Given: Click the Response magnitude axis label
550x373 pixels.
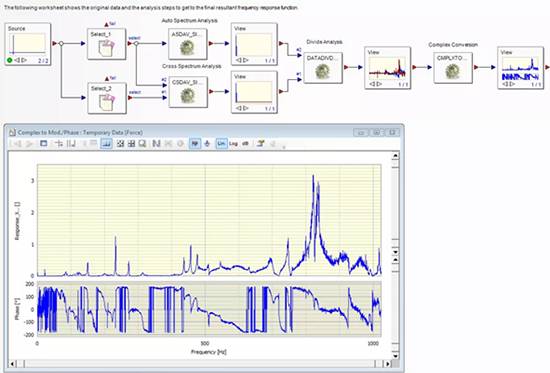Looking at the screenshot, I should tap(17, 221).
